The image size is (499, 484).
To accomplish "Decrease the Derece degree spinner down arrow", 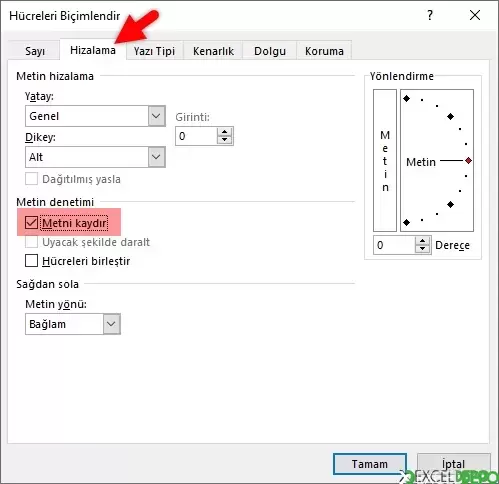I will pos(422,249).
